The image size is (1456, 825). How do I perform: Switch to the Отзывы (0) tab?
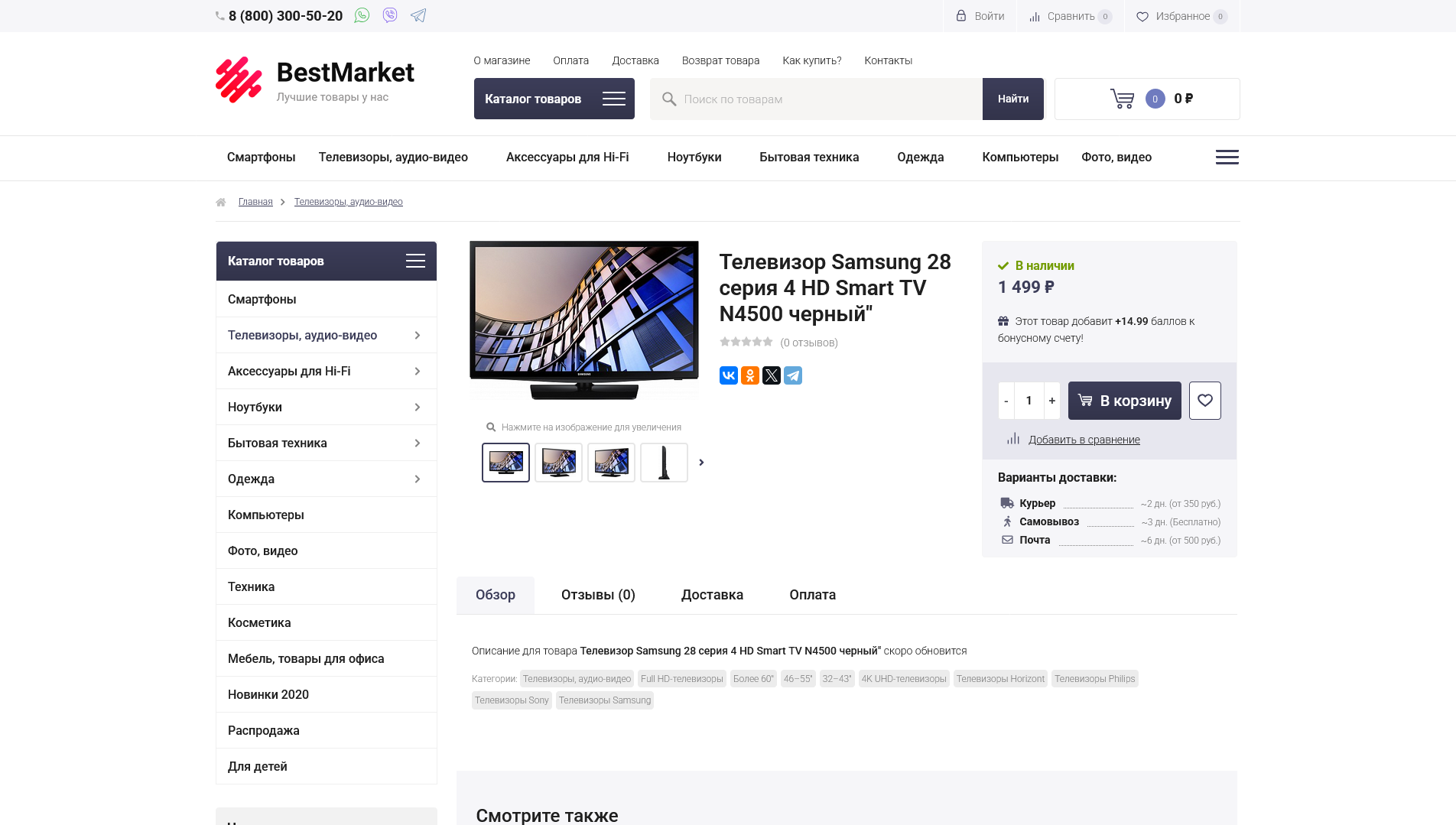click(598, 595)
